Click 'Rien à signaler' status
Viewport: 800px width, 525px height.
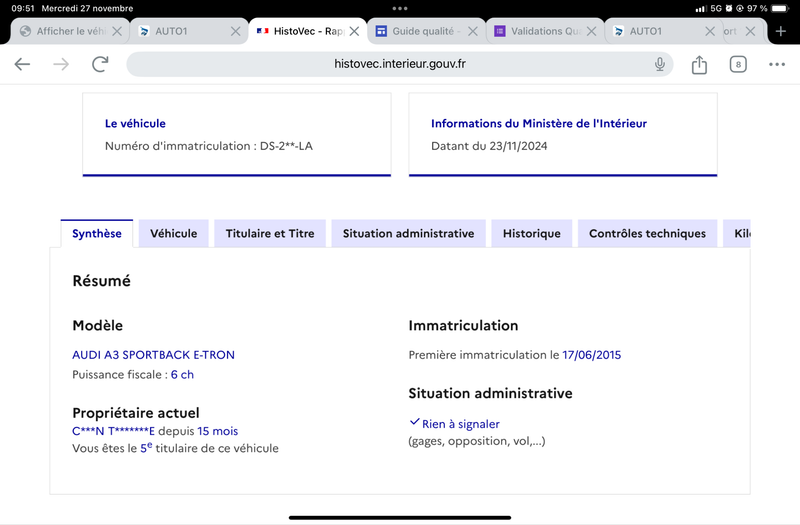(x=461, y=424)
